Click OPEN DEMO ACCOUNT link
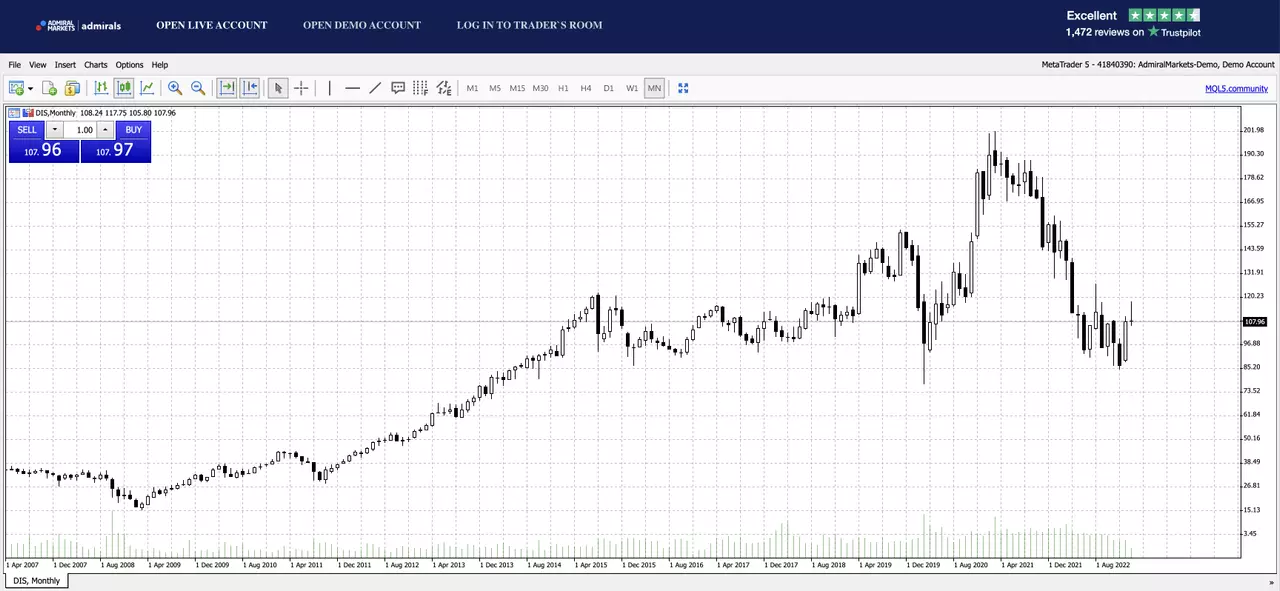 point(362,25)
